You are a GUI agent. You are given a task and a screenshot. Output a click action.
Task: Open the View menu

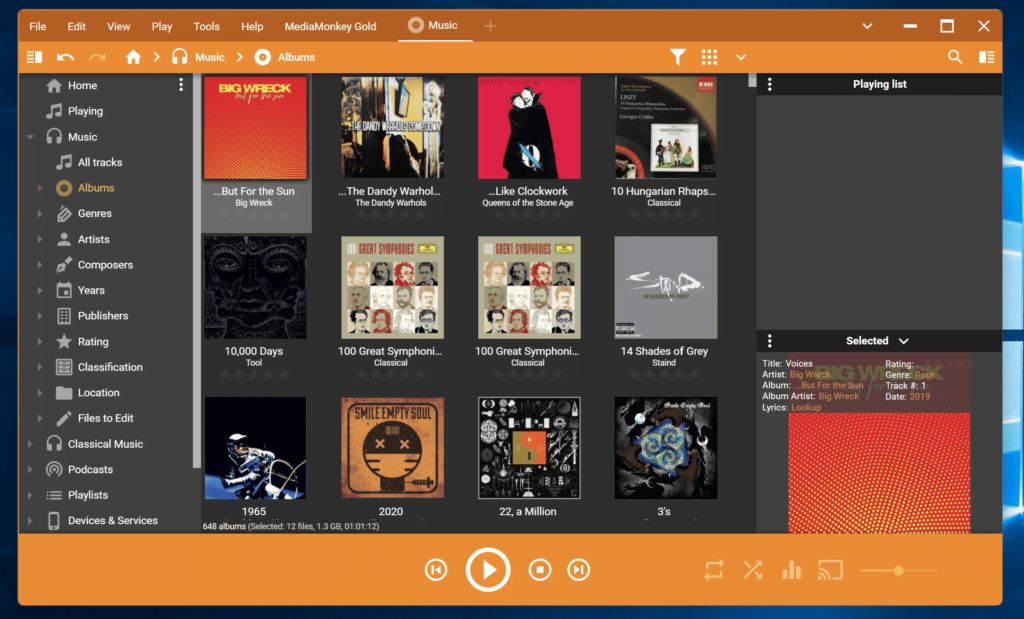[x=119, y=26]
